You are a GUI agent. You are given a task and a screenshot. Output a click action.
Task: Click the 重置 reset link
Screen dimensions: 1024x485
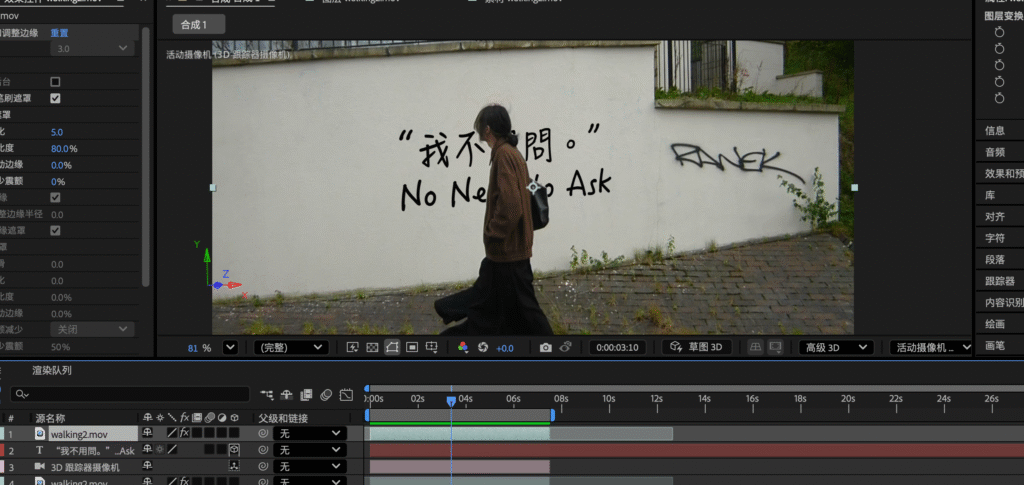click(59, 33)
